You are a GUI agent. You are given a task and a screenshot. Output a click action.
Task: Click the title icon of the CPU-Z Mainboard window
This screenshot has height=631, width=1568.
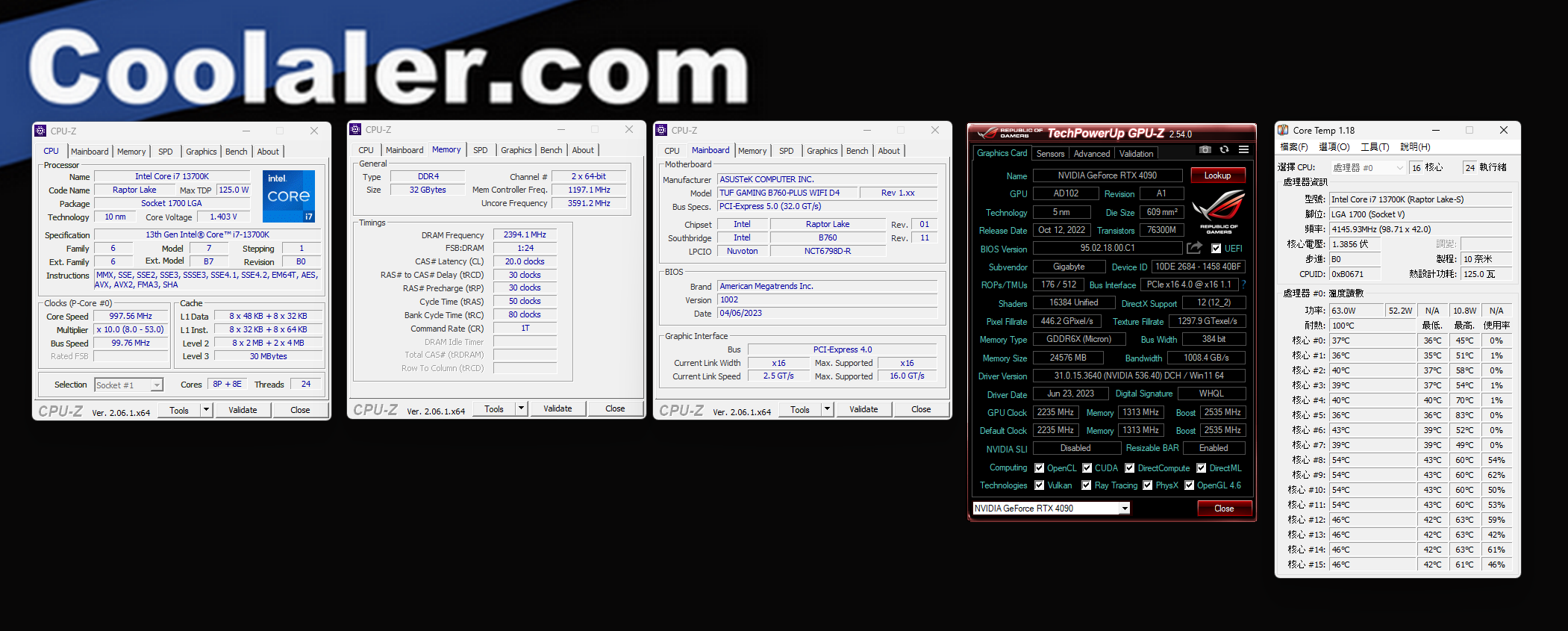click(x=661, y=130)
